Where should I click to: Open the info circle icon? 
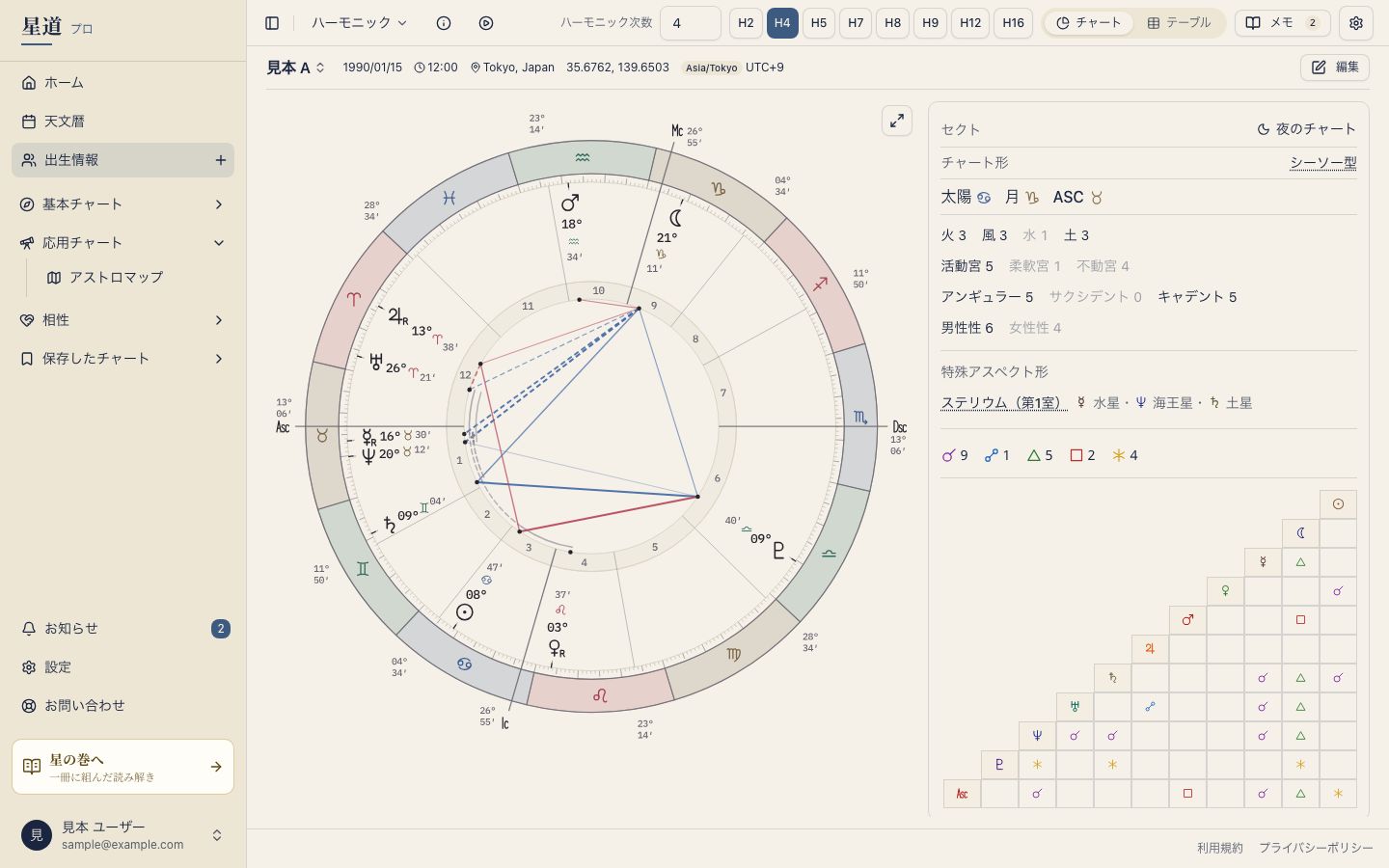click(x=444, y=23)
